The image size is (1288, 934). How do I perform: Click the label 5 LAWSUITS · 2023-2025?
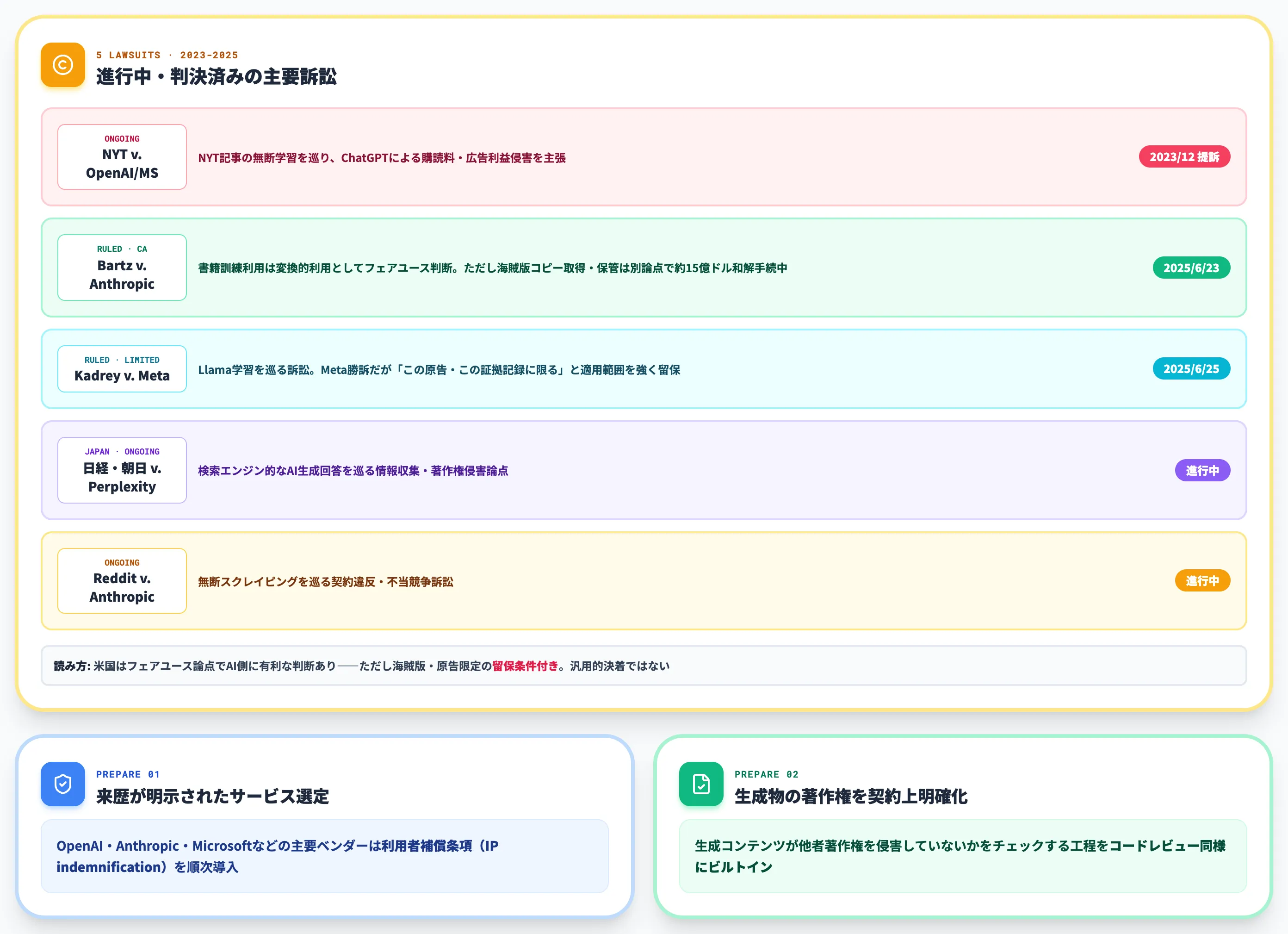(x=167, y=55)
